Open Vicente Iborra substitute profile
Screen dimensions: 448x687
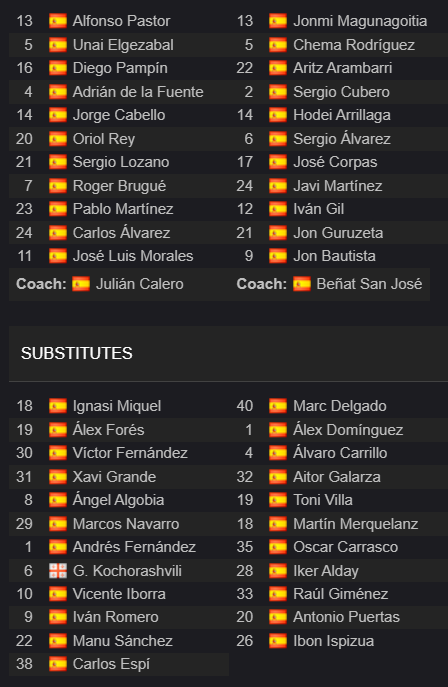click(119, 594)
